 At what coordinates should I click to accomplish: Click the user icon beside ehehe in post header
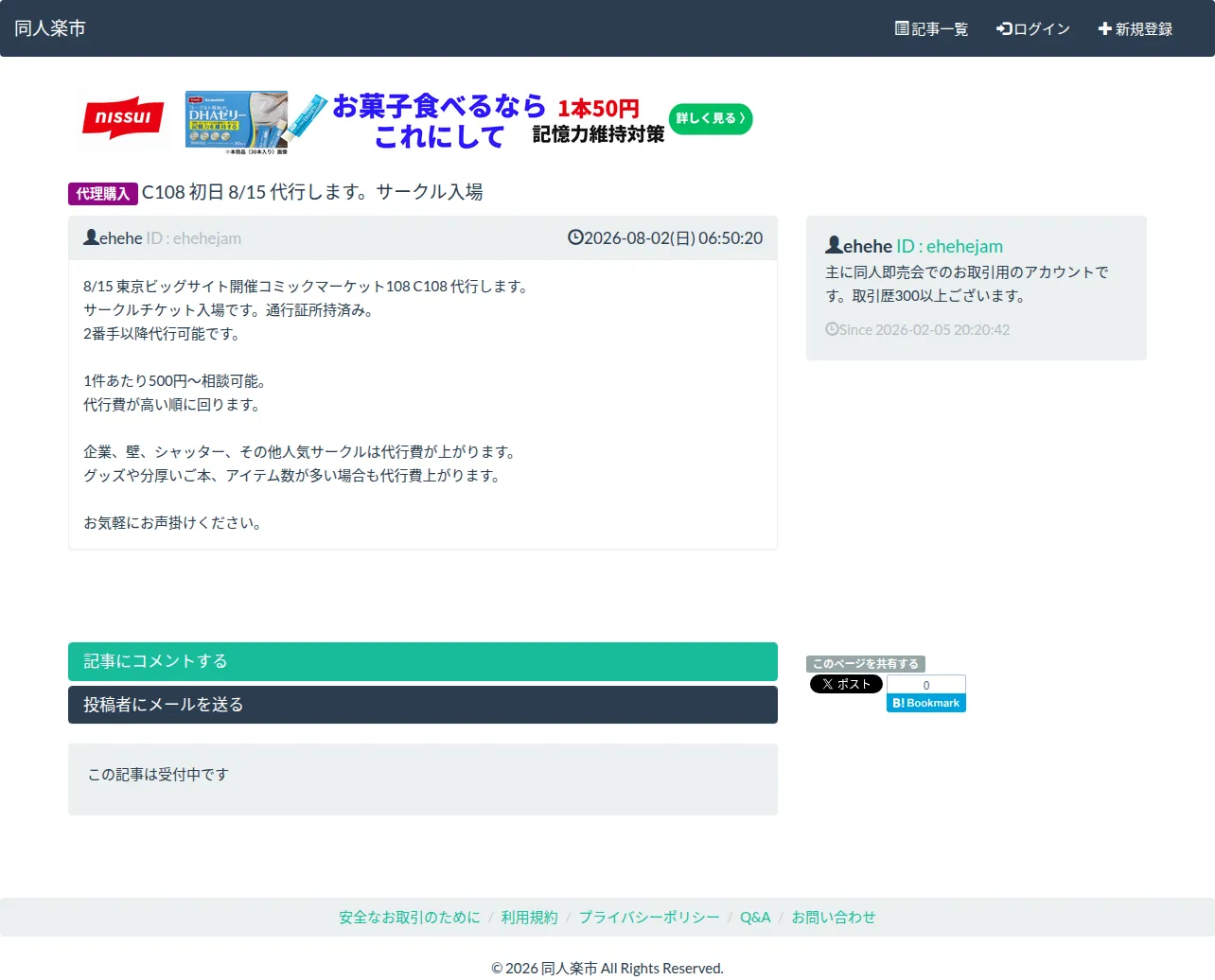point(91,237)
